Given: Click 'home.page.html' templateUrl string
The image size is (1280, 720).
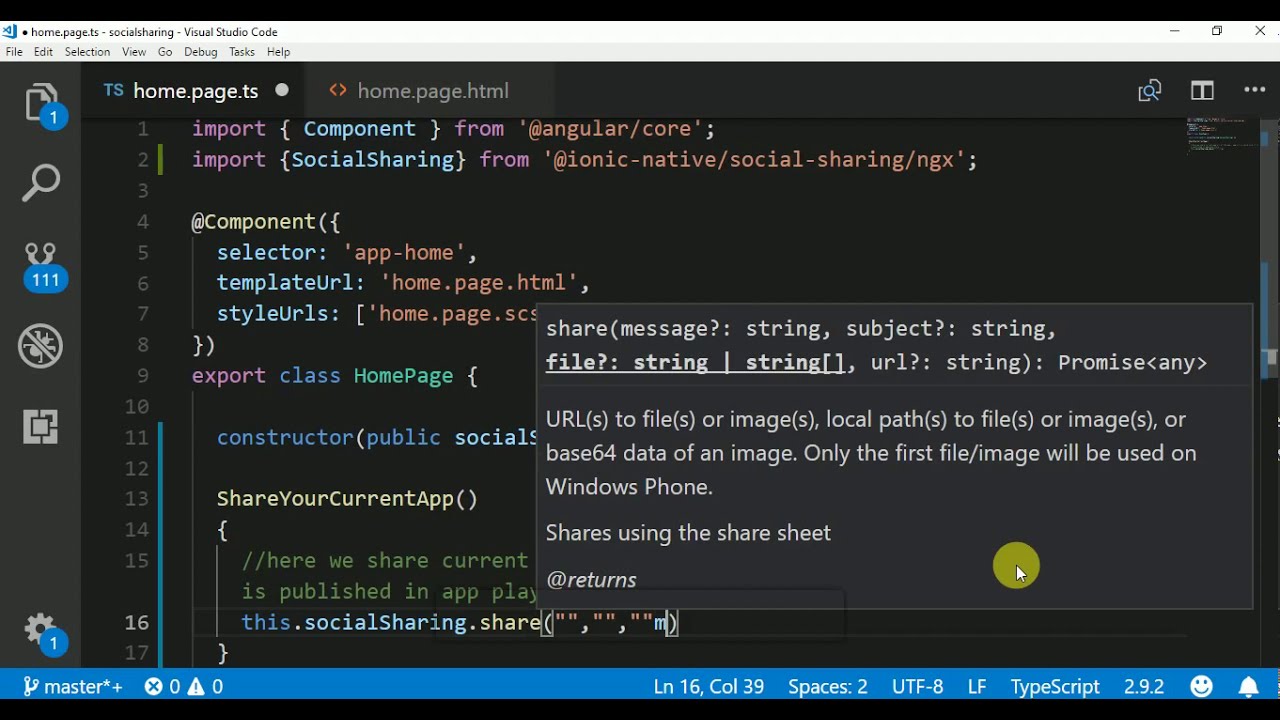Looking at the screenshot, I should pyautogui.click(x=478, y=283).
